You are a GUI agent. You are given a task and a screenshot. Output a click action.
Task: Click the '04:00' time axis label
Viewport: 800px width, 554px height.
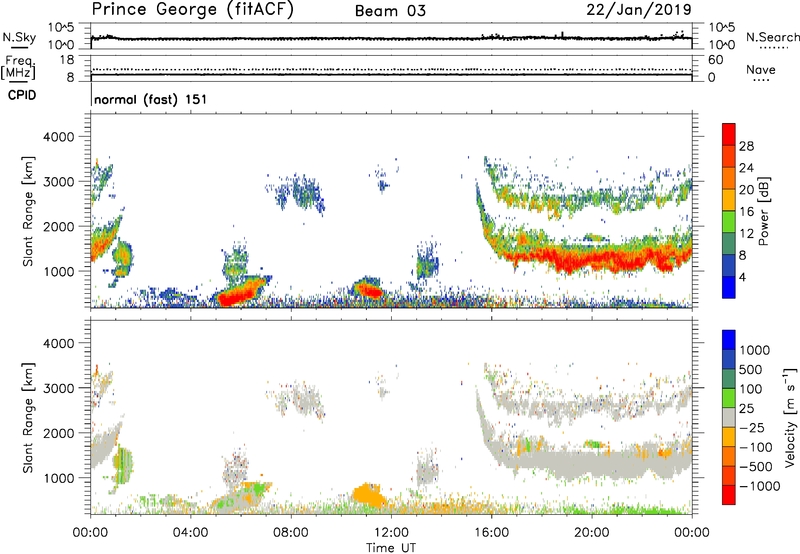coord(190,533)
